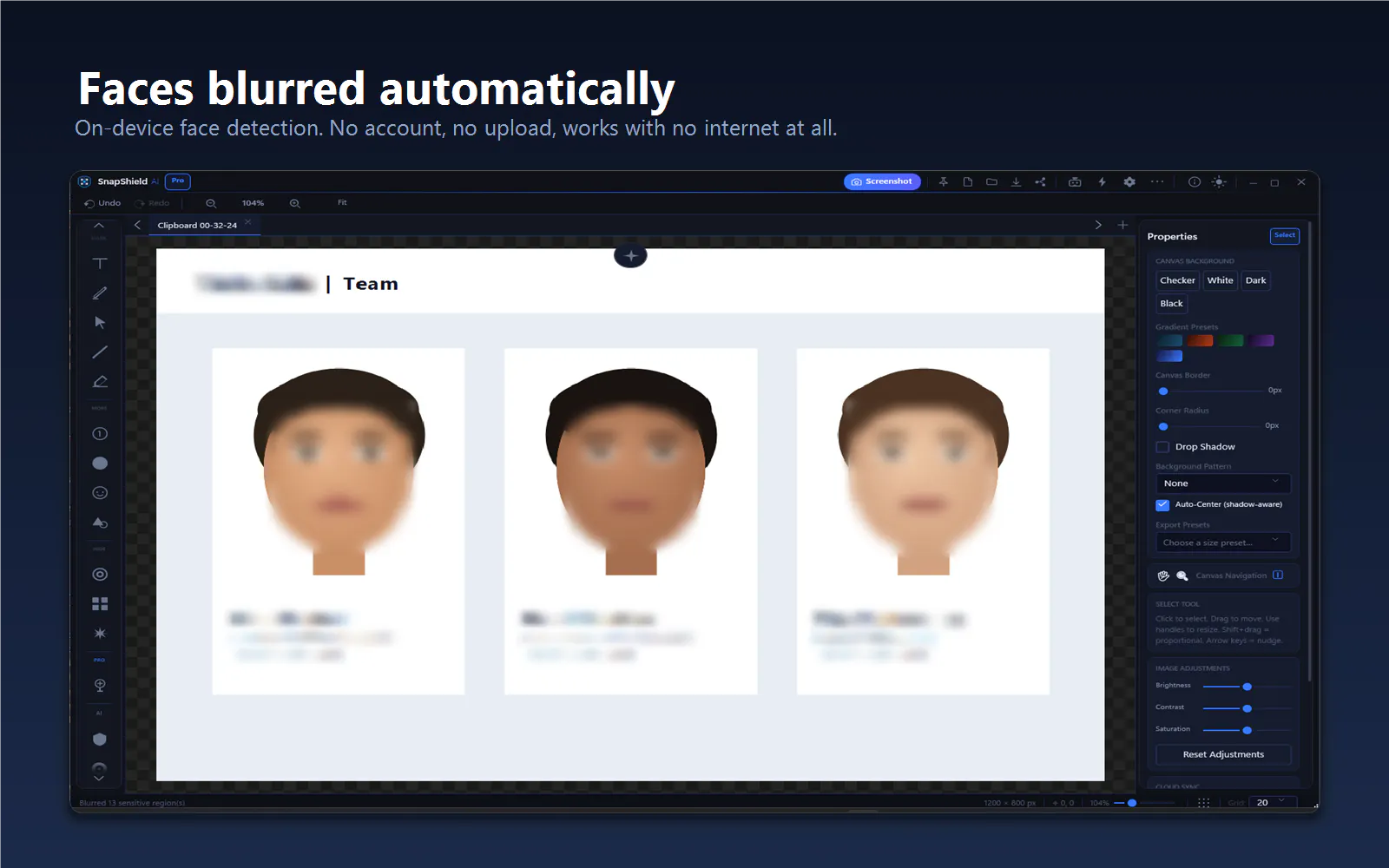The image size is (1389, 868).
Task: Click the hand pan icon
Action: [1163, 575]
